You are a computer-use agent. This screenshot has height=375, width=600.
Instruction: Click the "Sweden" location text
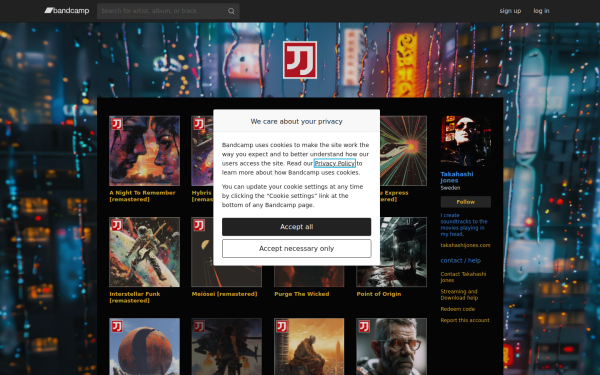(450, 188)
